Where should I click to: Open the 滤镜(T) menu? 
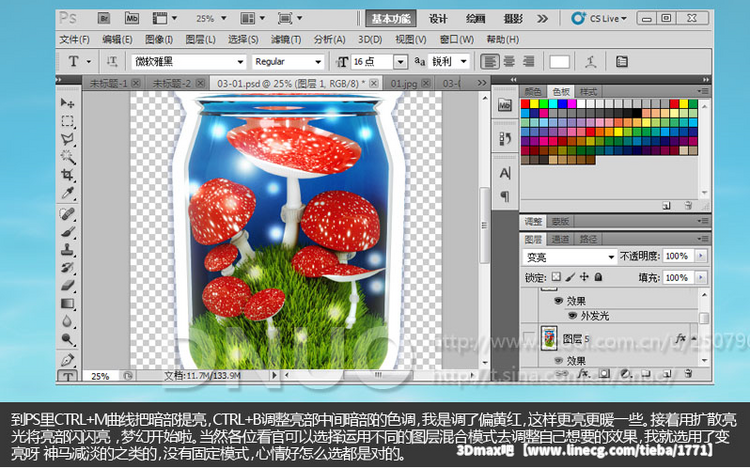(286, 39)
